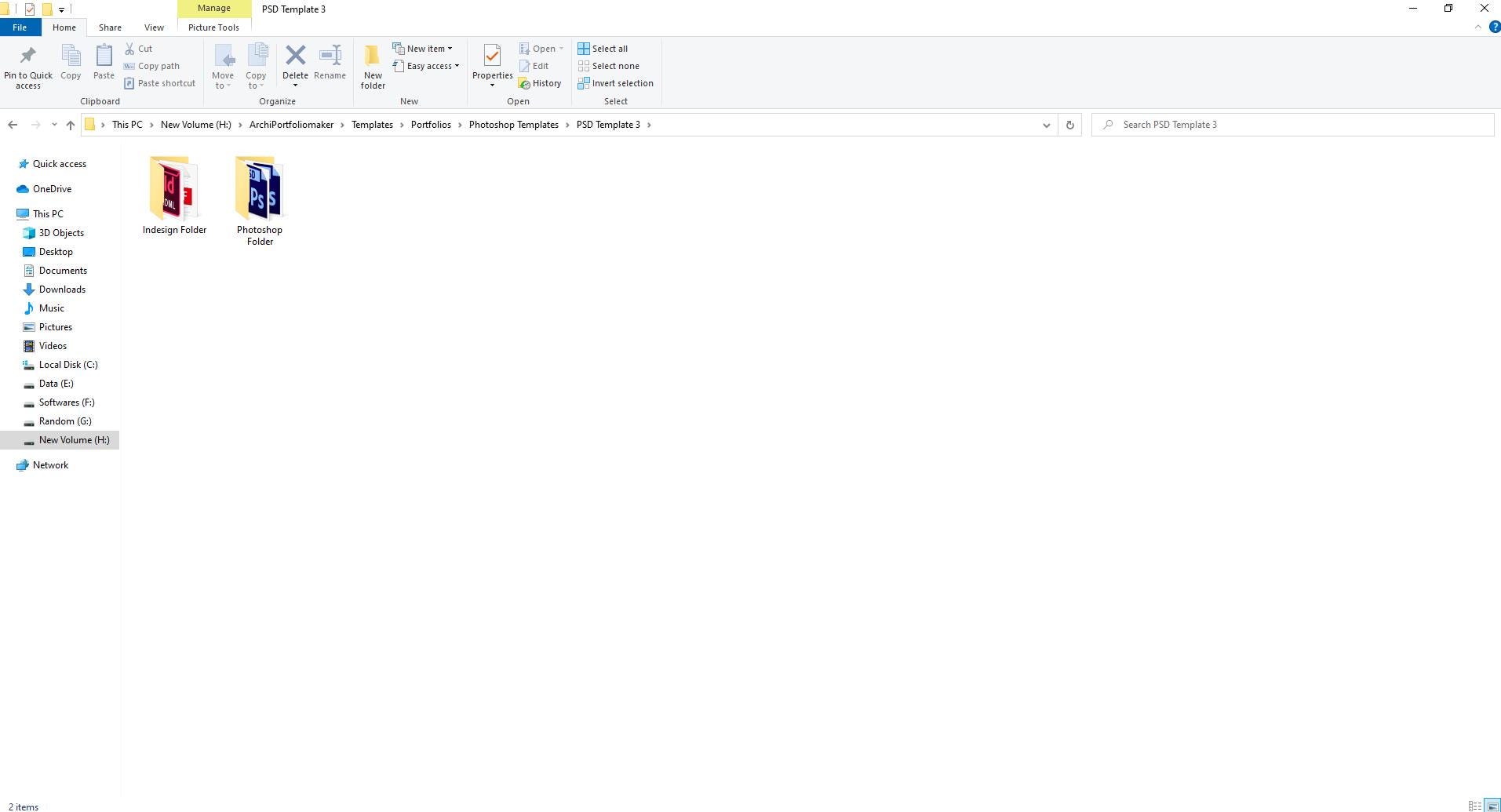The image size is (1501, 812).
Task: Click the Delete icon in the ribbon
Action: click(x=295, y=56)
